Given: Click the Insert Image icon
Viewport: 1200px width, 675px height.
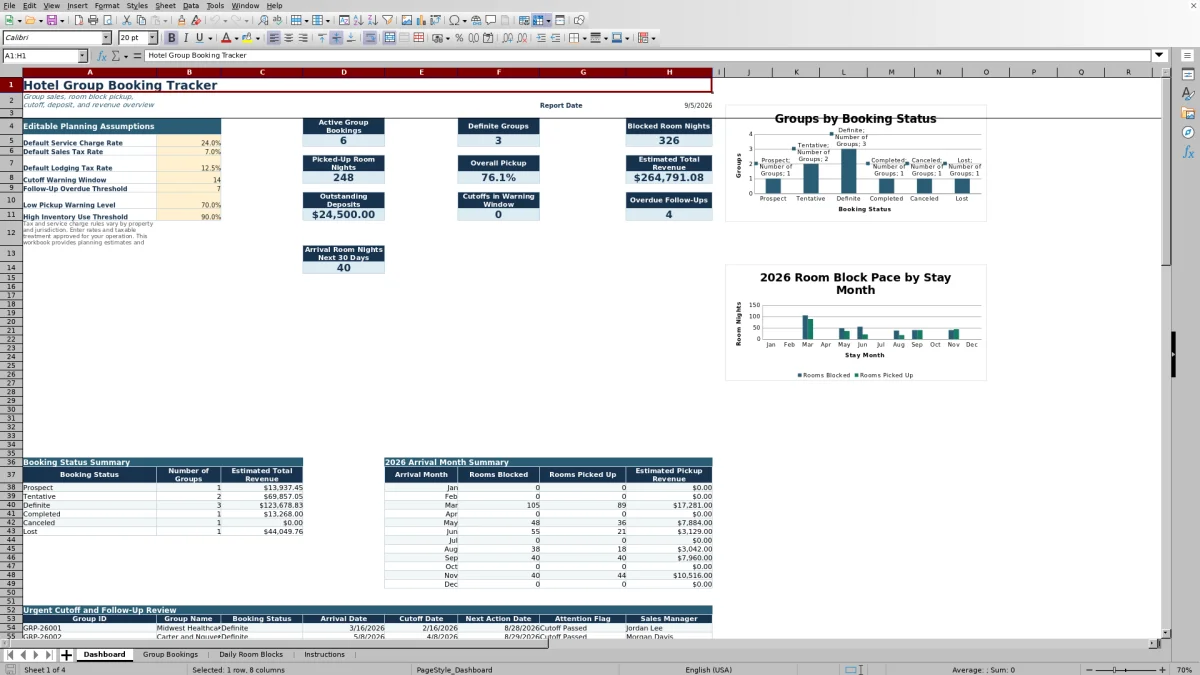Looking at the screenshot, I should pyautogui.click(x=406, y=20).
